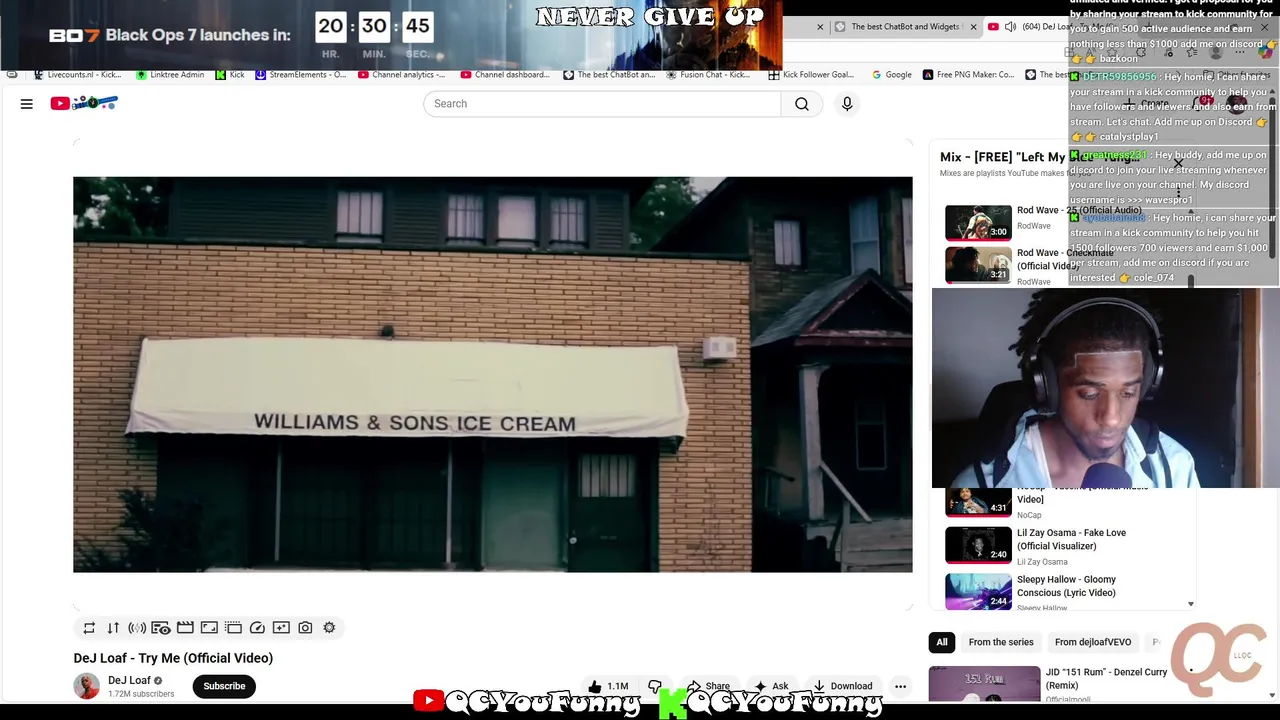Take a screenshot with the camera icon
Image resolution: width=1280 pixels, height=720 pixels.
tap(305, 628)
